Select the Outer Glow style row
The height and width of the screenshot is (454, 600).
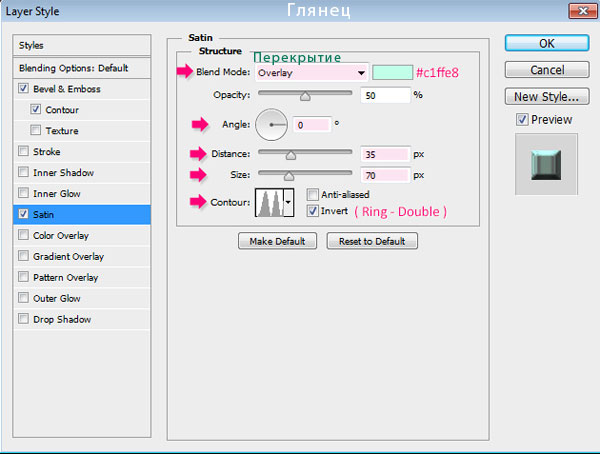(82, 298)
